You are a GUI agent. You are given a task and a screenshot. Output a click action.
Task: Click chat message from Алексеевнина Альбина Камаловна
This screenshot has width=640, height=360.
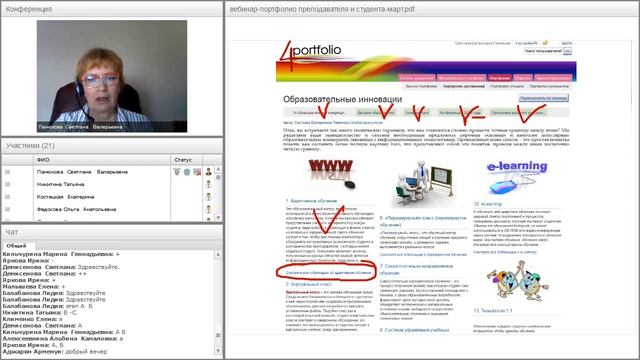point(62,338)
